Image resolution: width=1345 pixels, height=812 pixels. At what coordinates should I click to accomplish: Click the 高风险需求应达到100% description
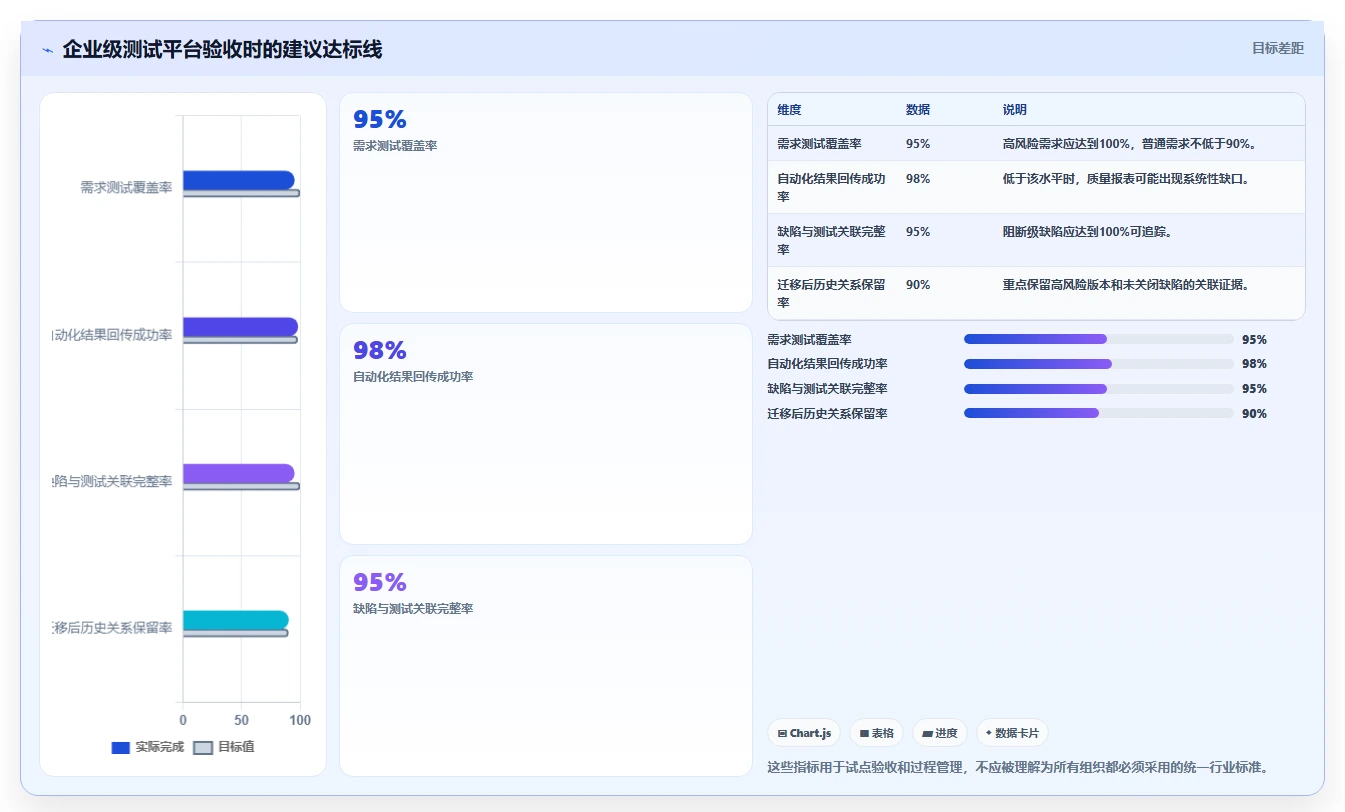tap(1129, 144)
